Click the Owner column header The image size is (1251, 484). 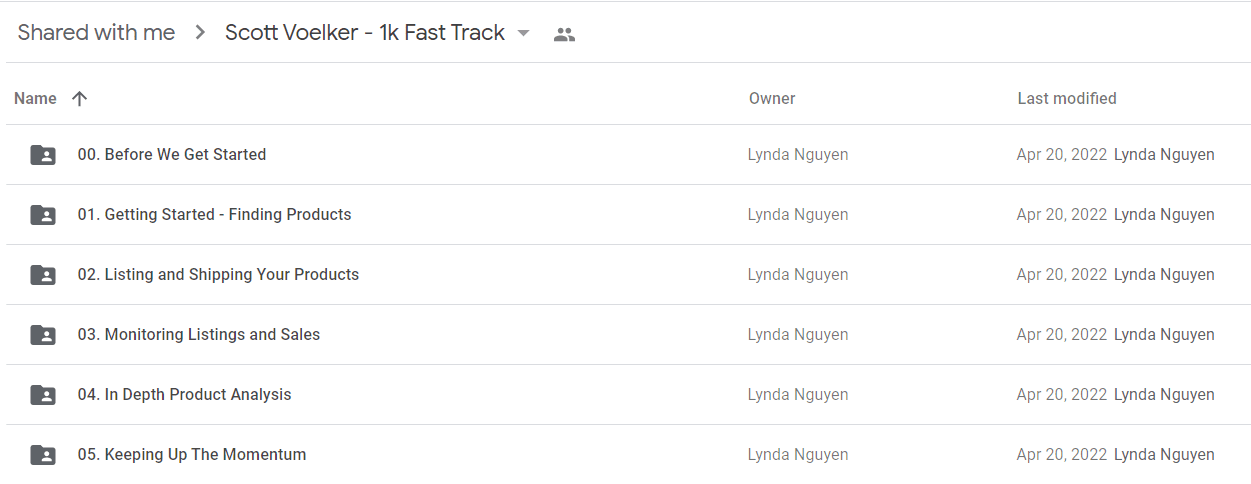(772, 98)
